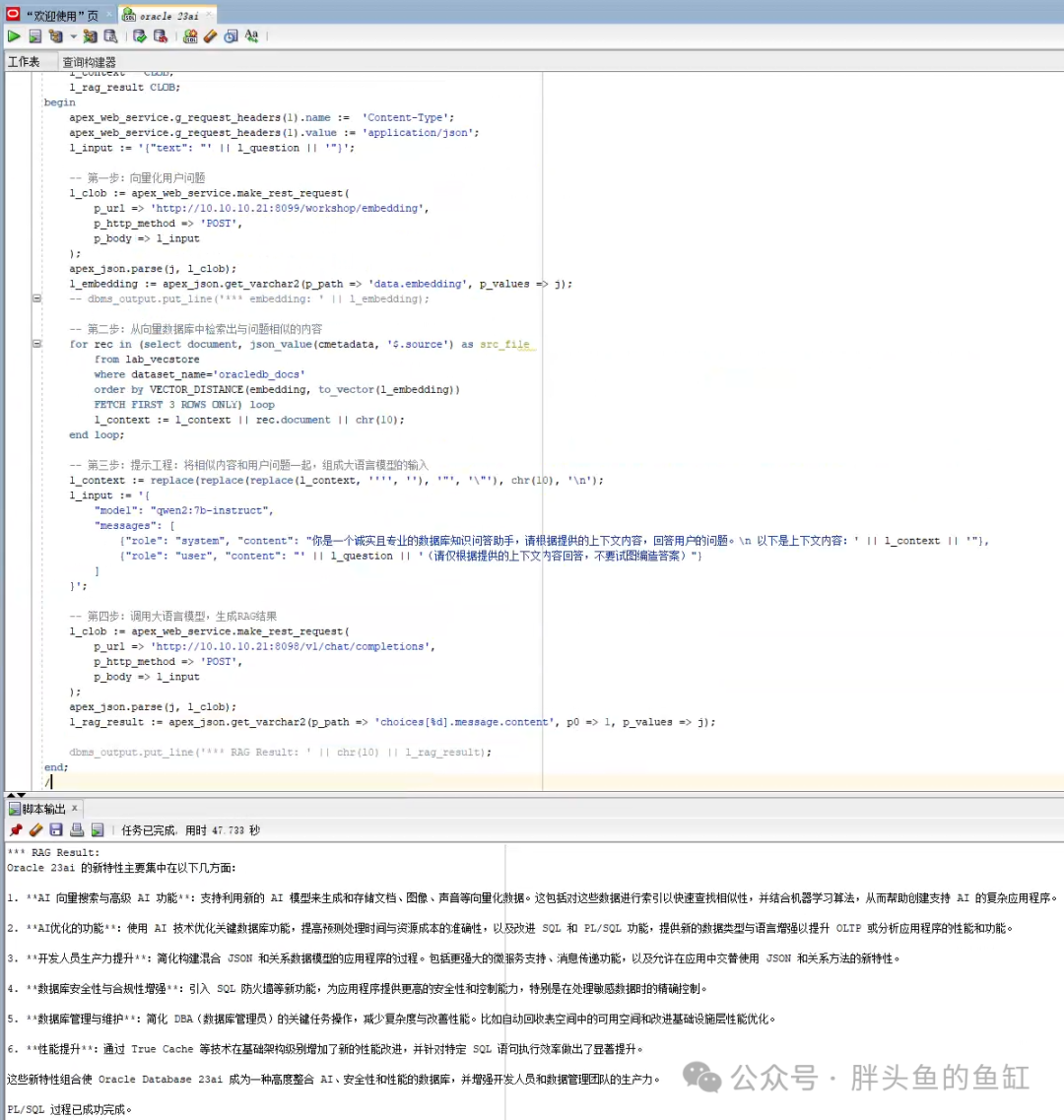The height and width of the screenshot is (1120, 1064).
Task: Save the script output with the floppy icon
Action: pos(56,829)
